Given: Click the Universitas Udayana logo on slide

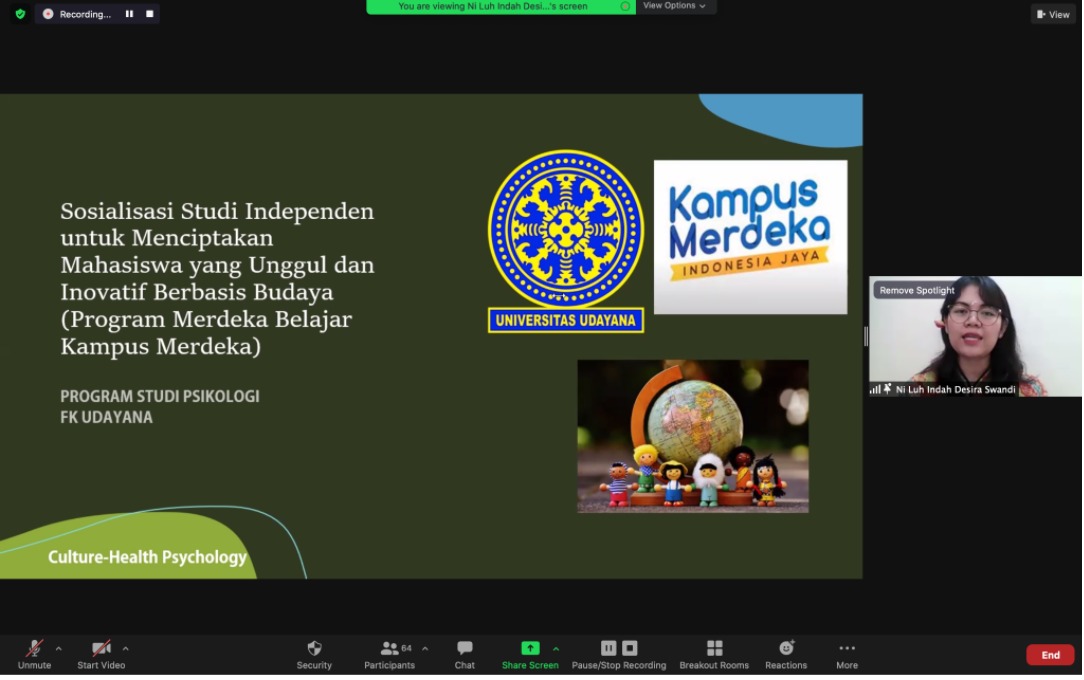Looking at the screenshot, I should pyautogui.click(x=566, y=241).
